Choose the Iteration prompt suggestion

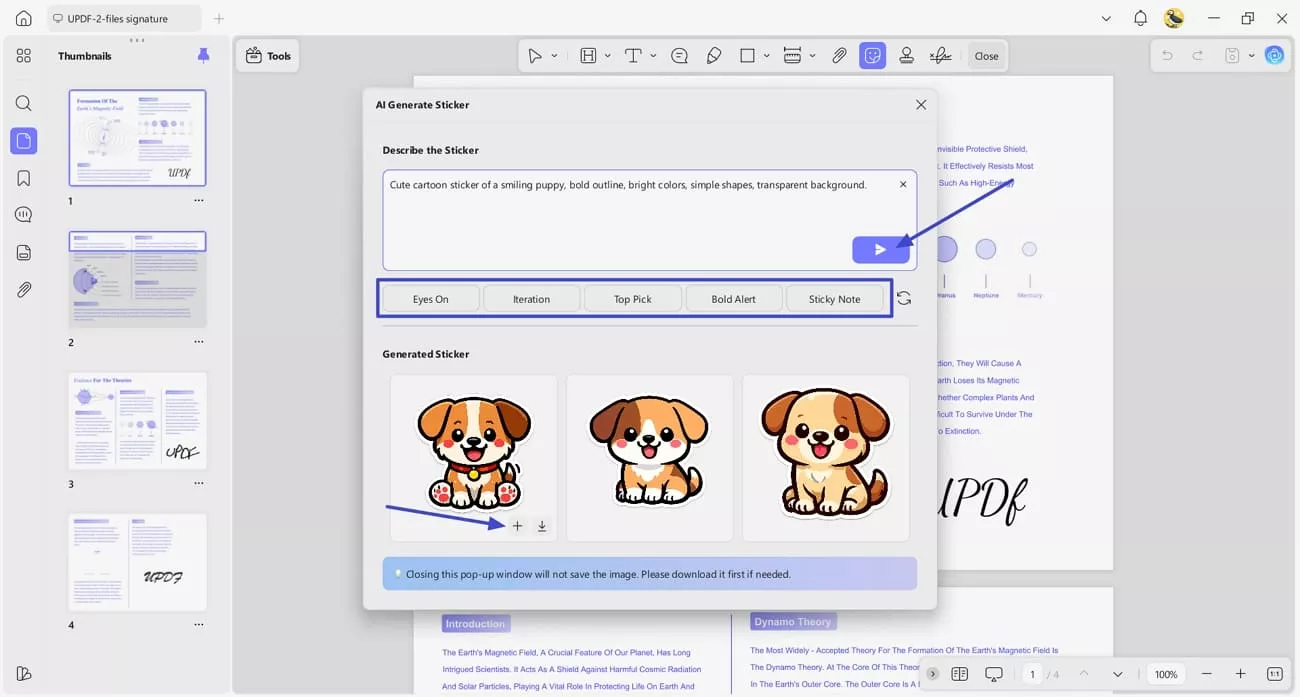tap(531, 299)
